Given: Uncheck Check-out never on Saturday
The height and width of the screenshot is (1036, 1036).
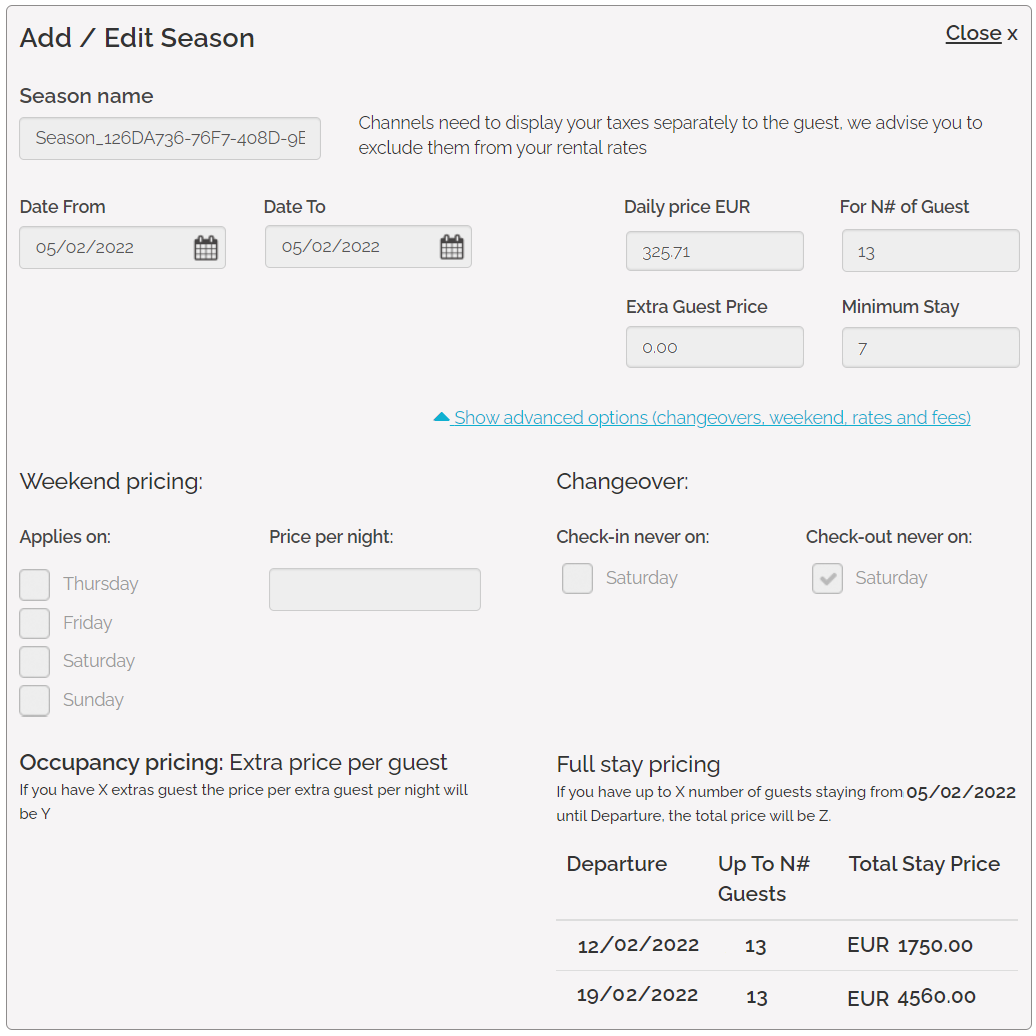Looking at the screenshot, I should tap(827, 578).
